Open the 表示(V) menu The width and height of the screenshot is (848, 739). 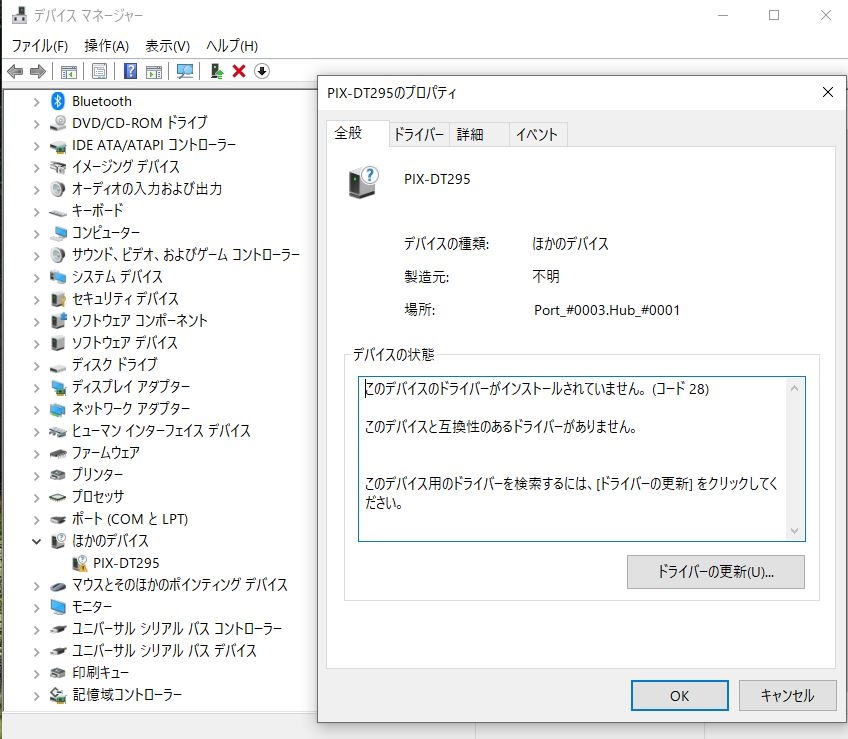(x=168, y=46)
